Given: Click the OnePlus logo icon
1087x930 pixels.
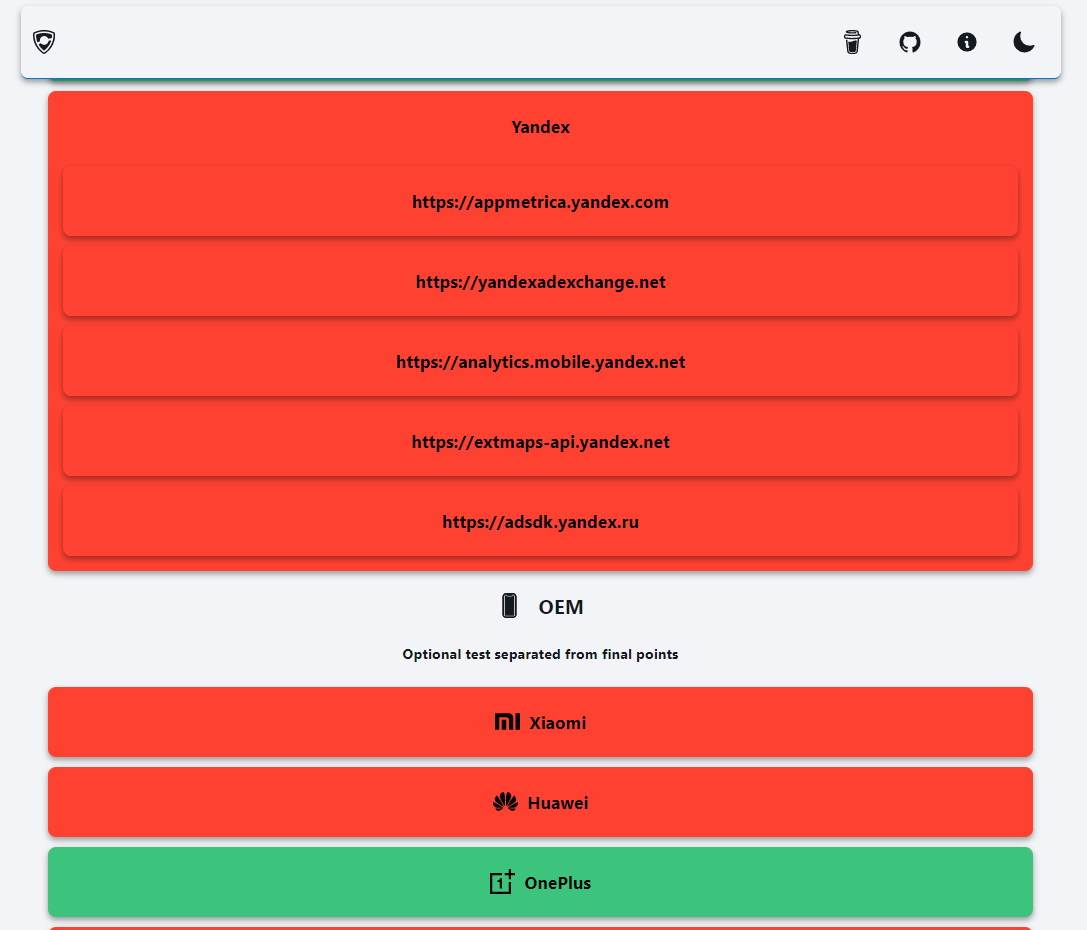Looking at the screenshot, I should [x=502, y=882].
